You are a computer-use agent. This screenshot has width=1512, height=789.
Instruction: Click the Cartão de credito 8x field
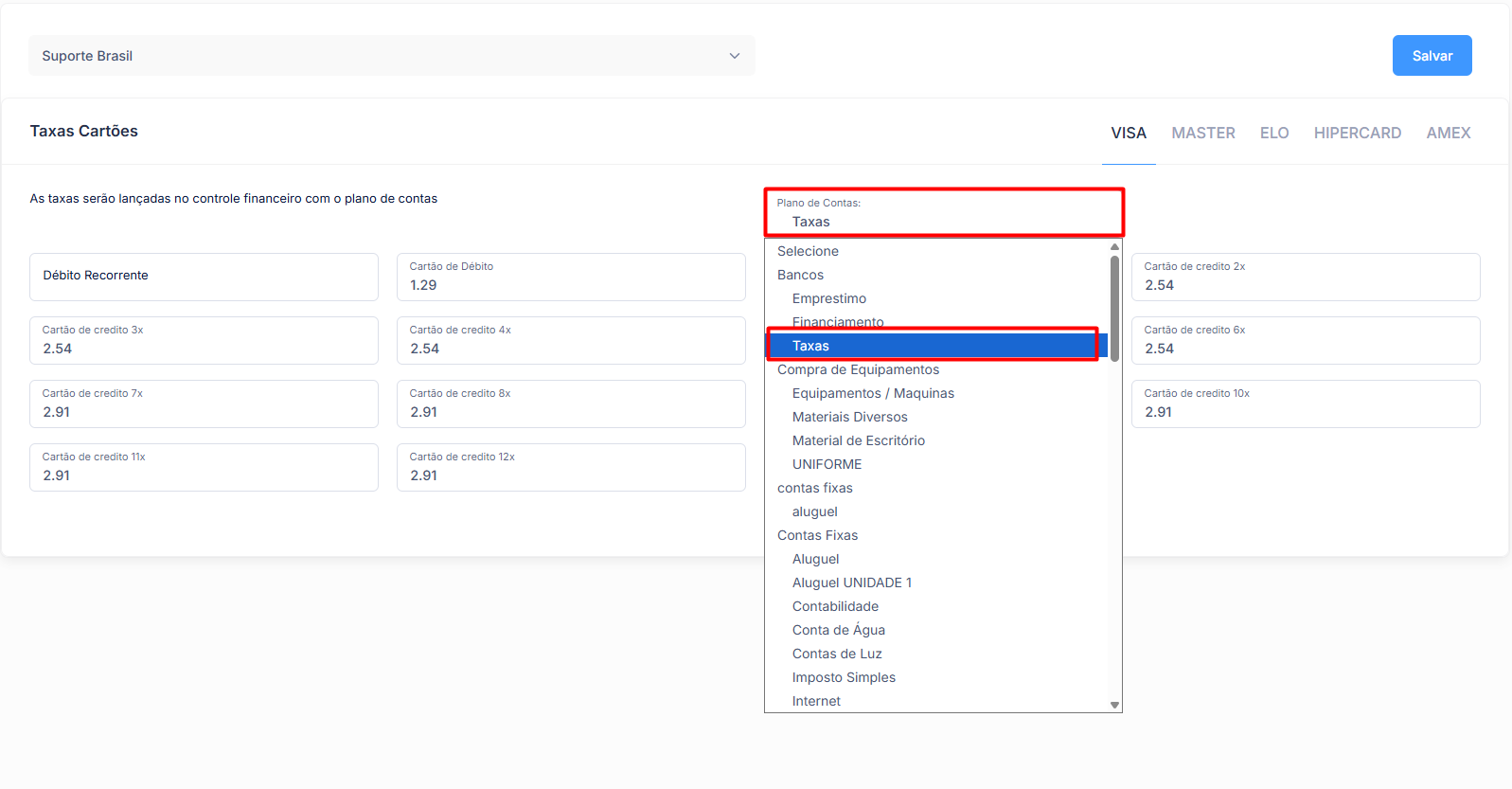coord(571,403)
